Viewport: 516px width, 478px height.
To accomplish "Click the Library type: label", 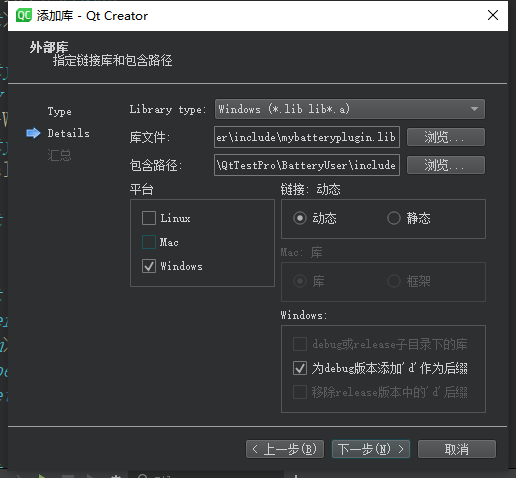I will click(168, 109).
